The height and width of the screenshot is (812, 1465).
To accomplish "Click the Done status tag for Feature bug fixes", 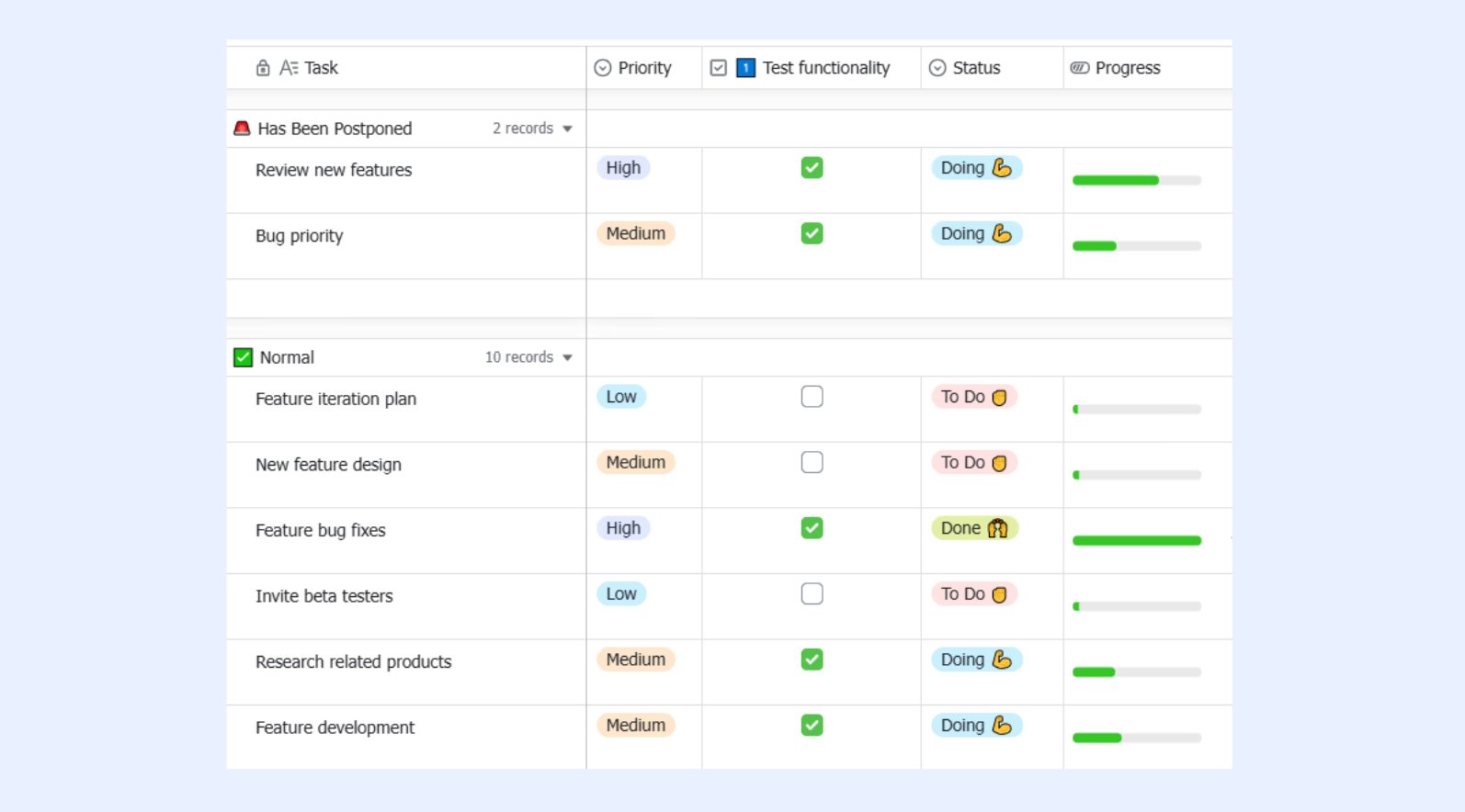I will tap(974, 528).
